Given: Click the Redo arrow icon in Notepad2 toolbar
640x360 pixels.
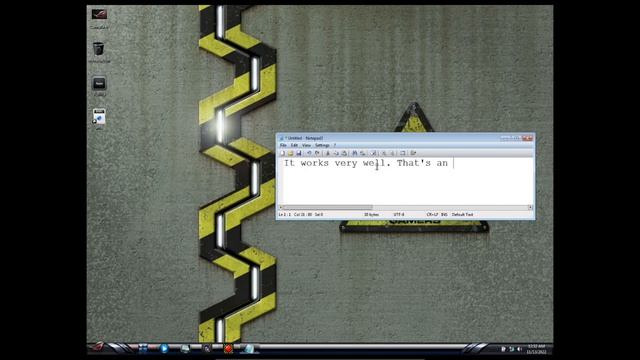Looking at the screenshot, I should point(317,153).
